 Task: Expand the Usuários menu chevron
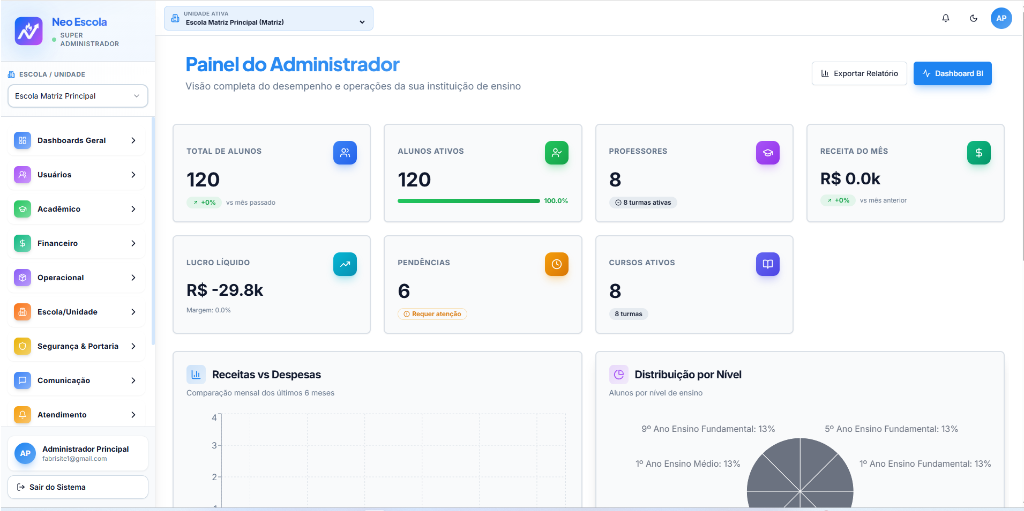coord(133,174)
